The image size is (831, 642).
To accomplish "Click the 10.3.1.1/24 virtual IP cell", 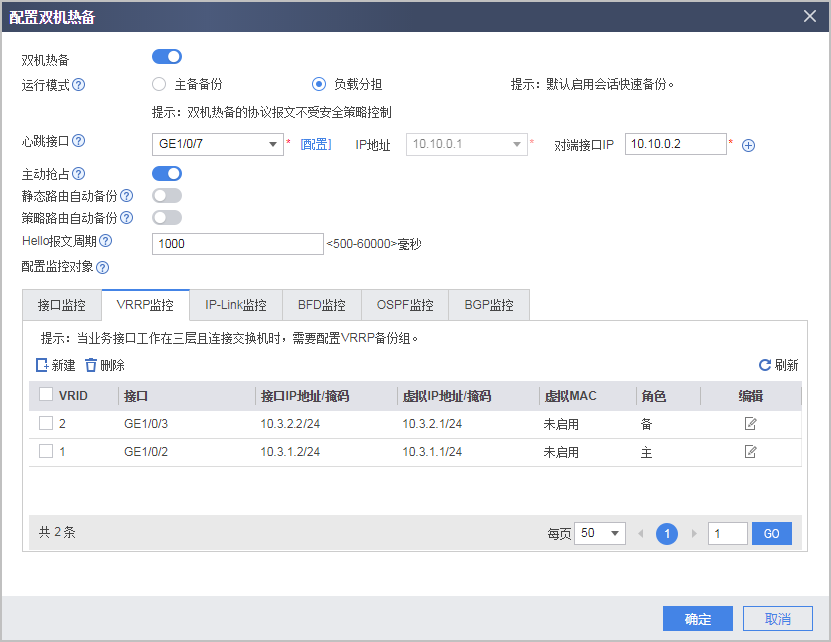I will pyautogui.click(x=432, y=452).
